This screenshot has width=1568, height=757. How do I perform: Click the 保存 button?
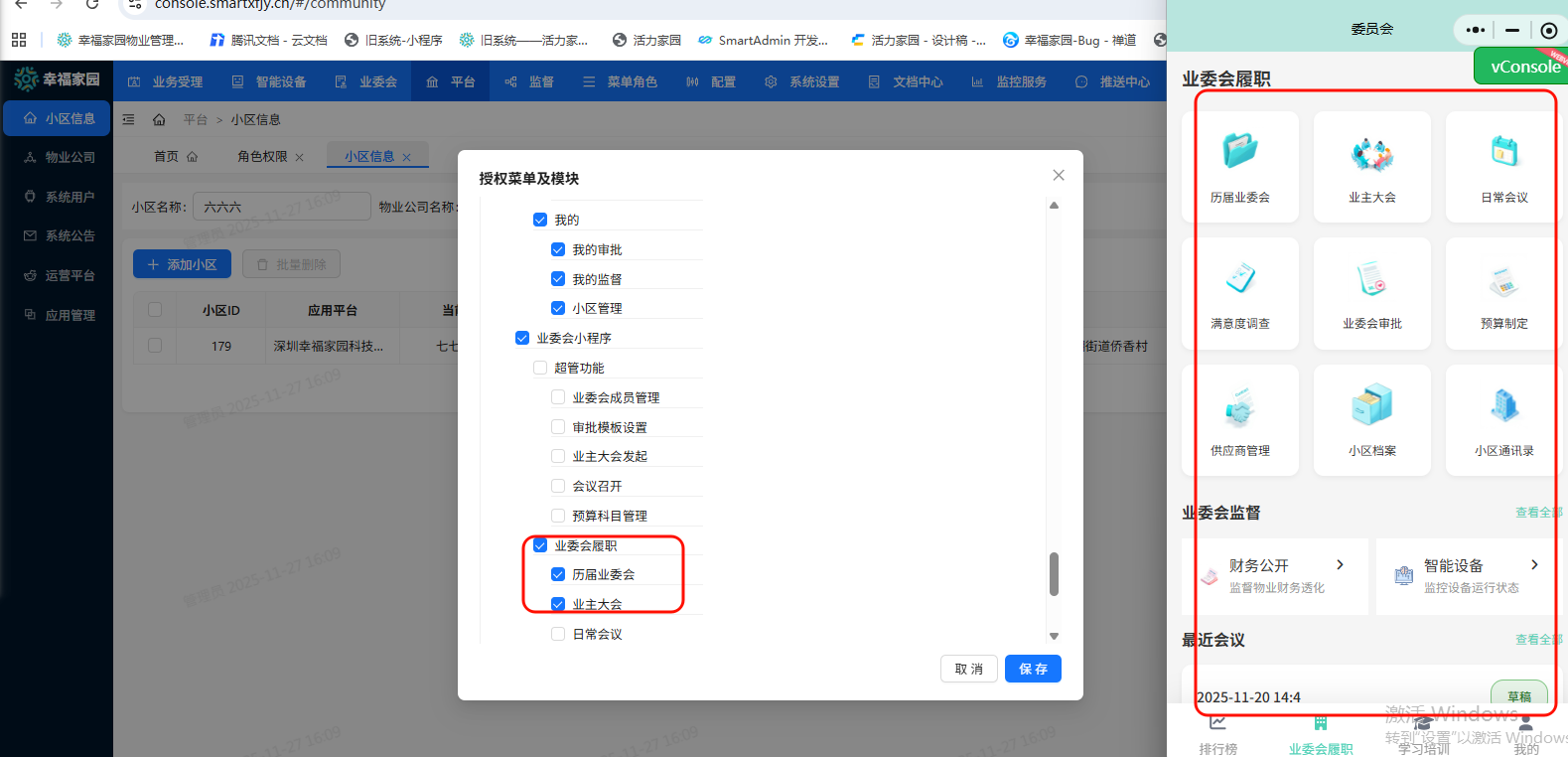click(x=1033, y=669)
